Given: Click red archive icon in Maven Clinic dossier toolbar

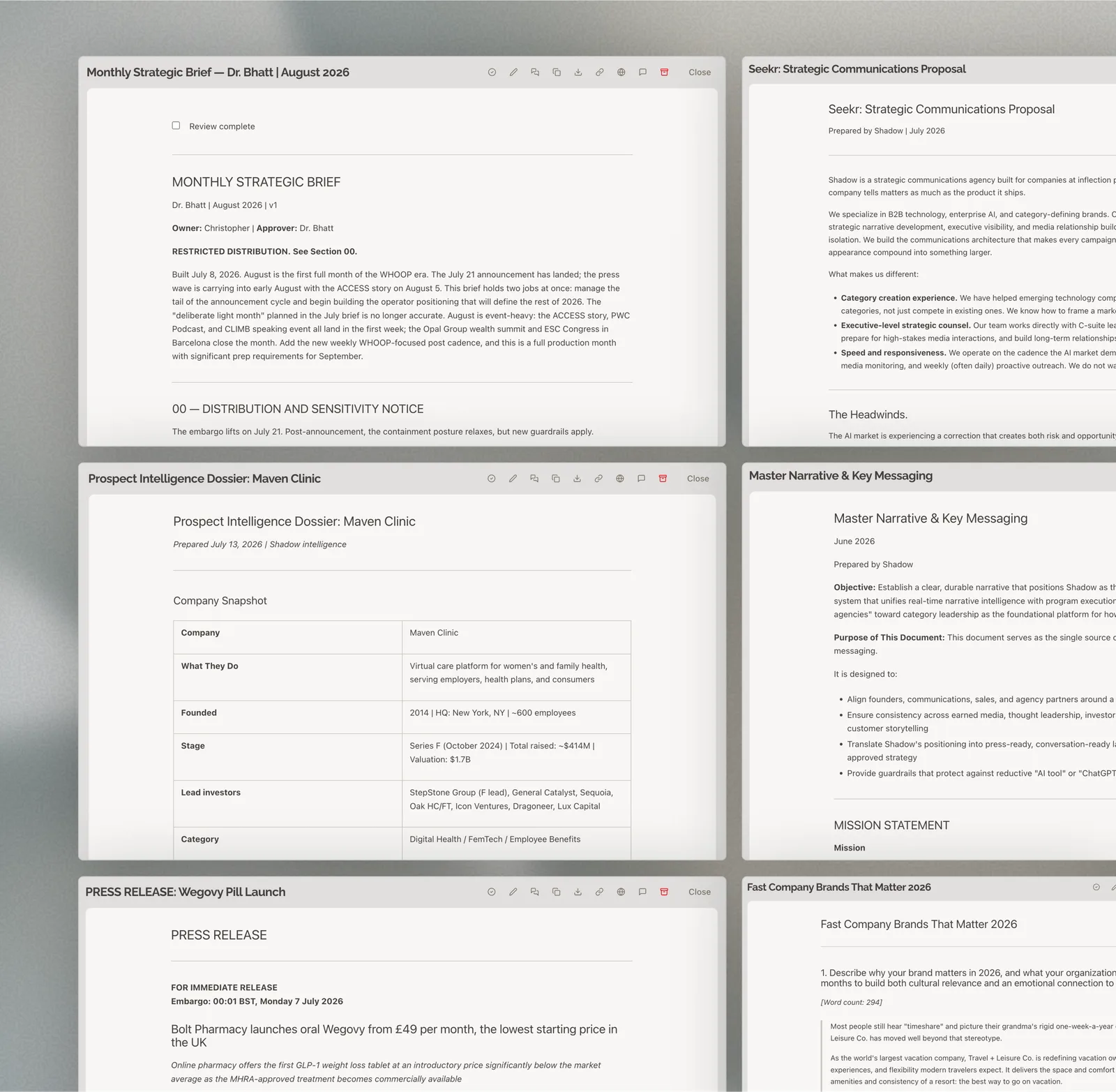Looking at the screenshot, I should (663, 479).
